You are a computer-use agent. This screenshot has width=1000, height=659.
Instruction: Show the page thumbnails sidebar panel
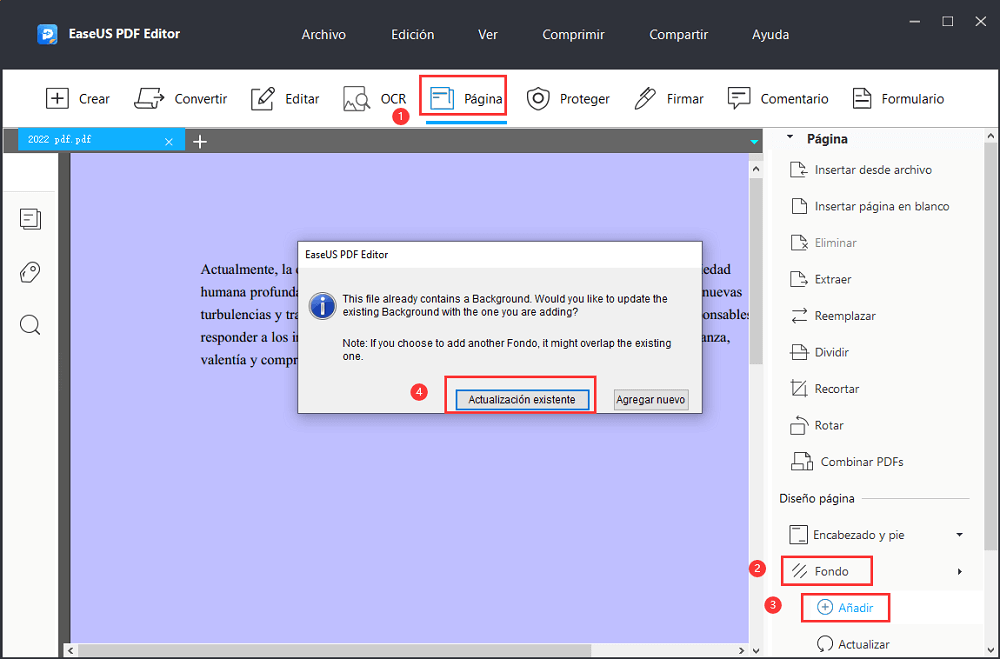(30, 219)
